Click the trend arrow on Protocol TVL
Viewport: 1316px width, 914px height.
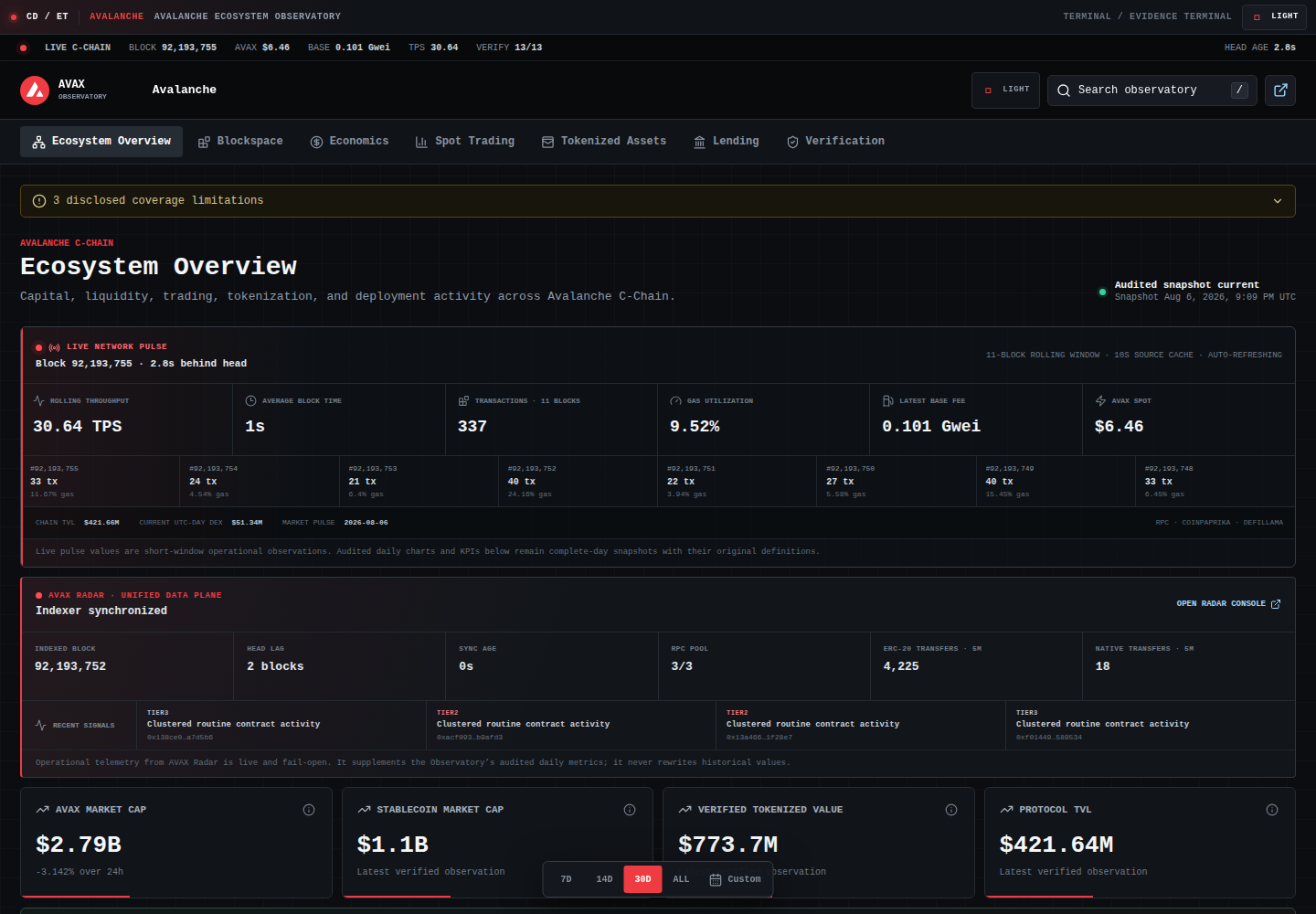(1006, 810)
